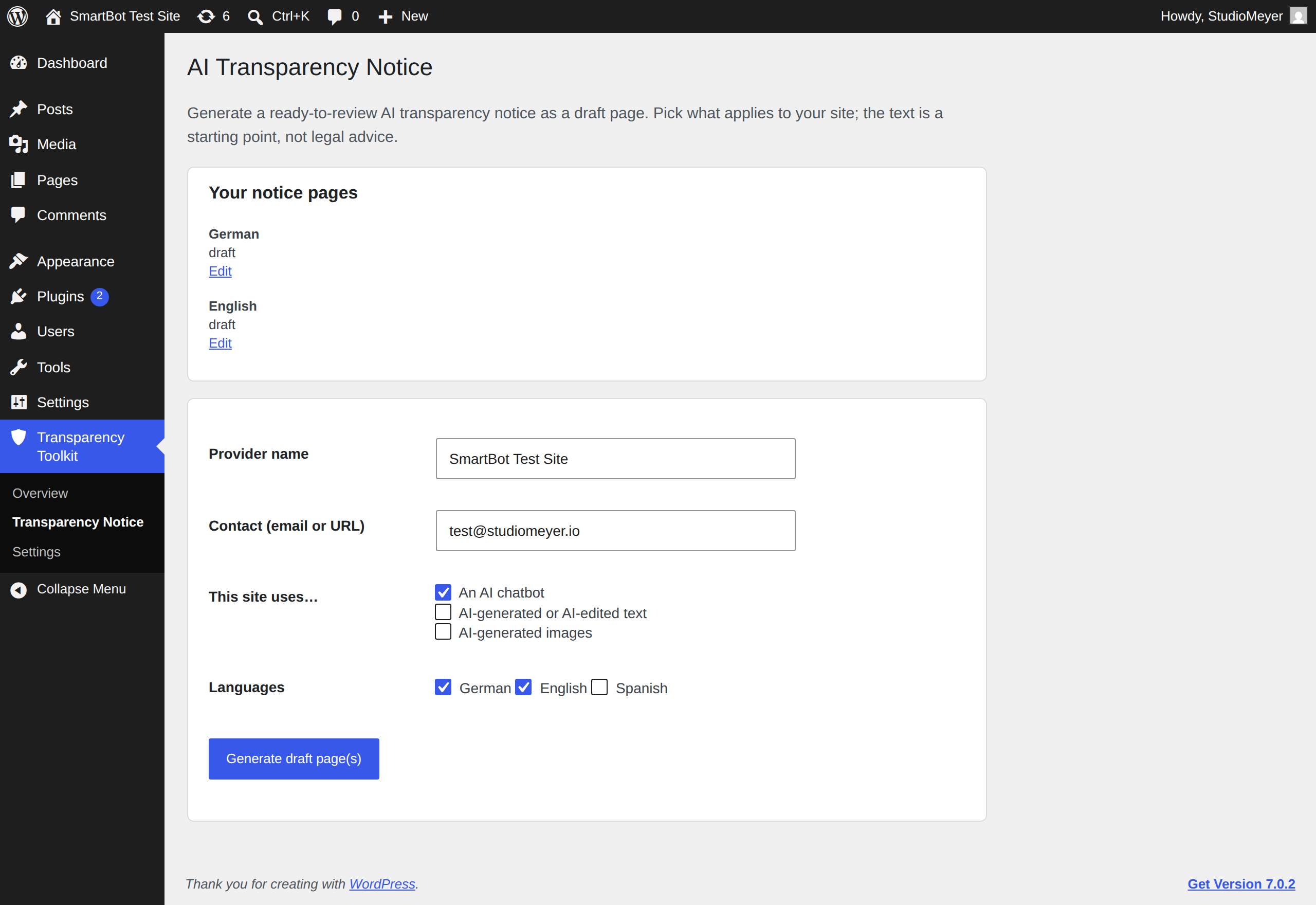Enable the Spanish language checkbox
The height and width of the screenshot is (905, 1316).
pyautogui.click(x=599, y=687)
